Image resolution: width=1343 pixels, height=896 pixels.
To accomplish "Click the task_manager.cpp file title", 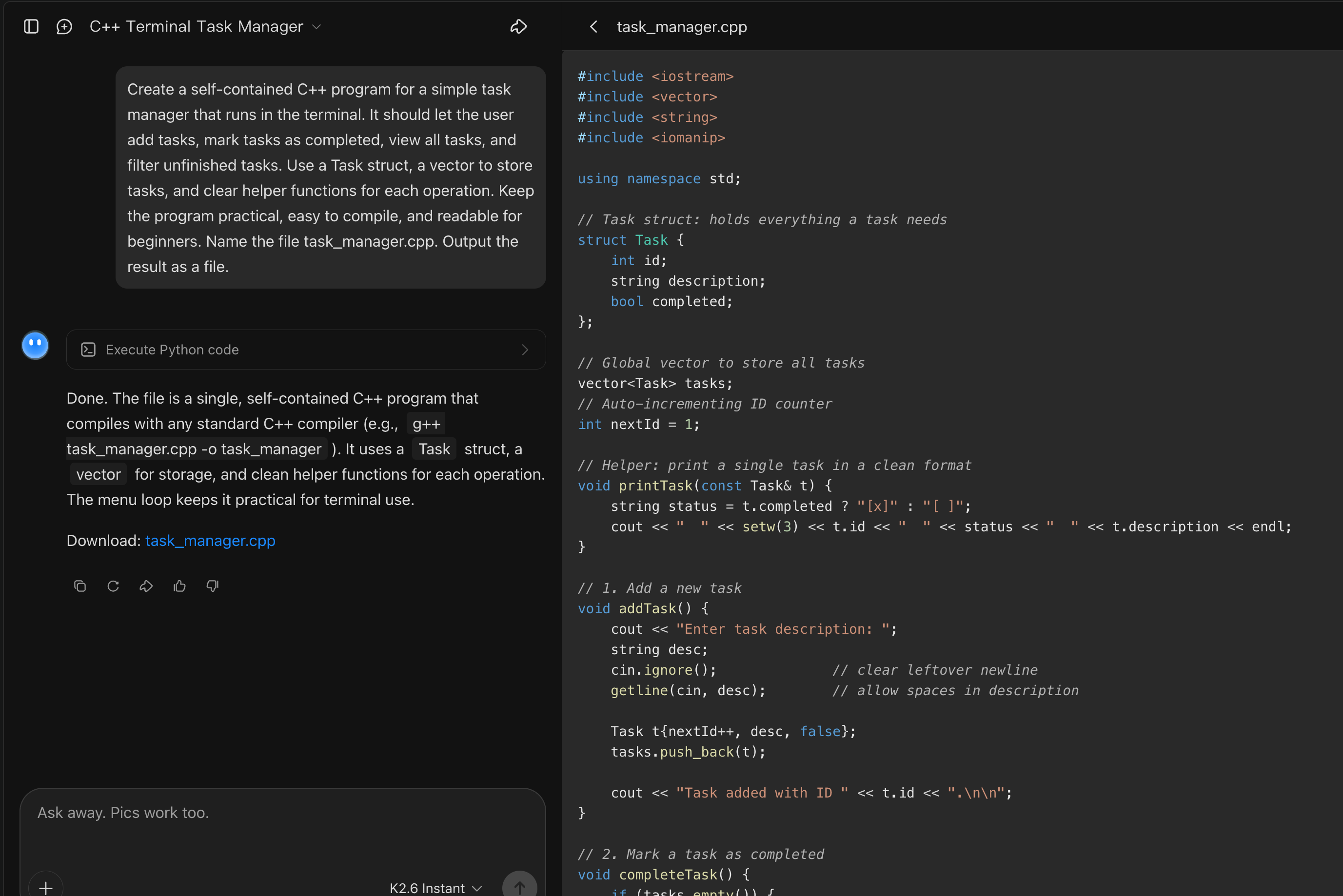I will (681, 27).
